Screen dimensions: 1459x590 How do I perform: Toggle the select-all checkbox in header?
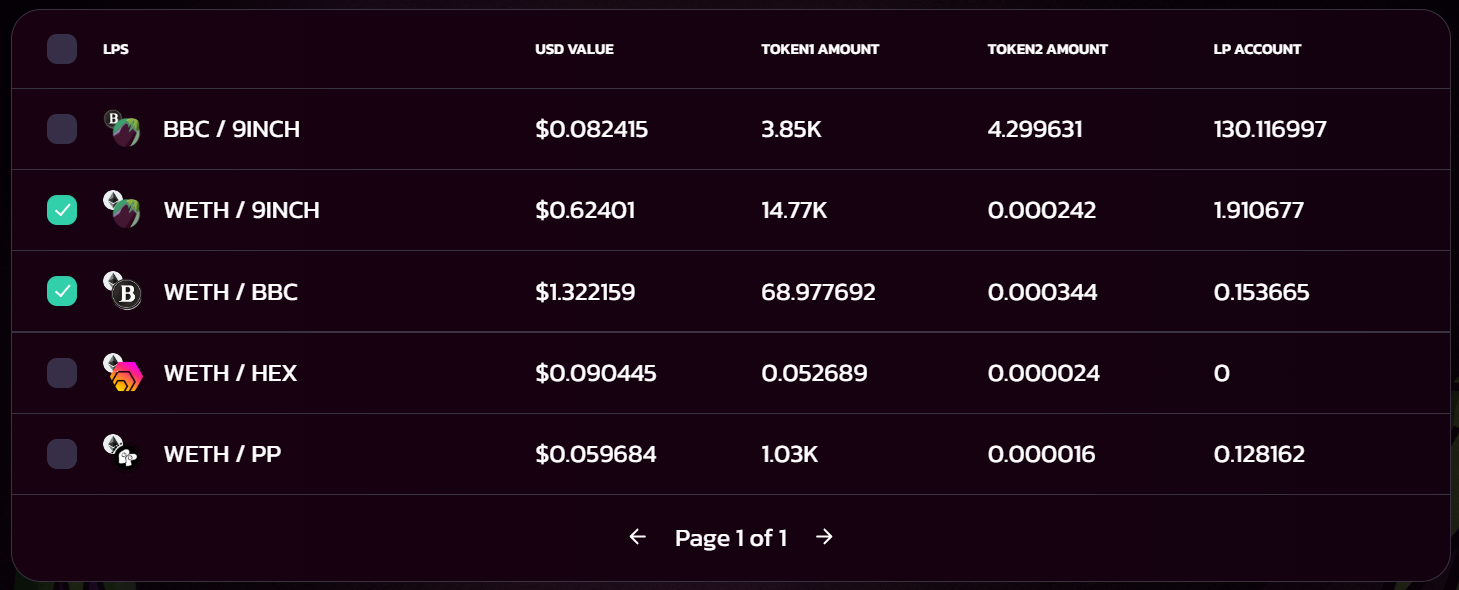coord(62,49)
